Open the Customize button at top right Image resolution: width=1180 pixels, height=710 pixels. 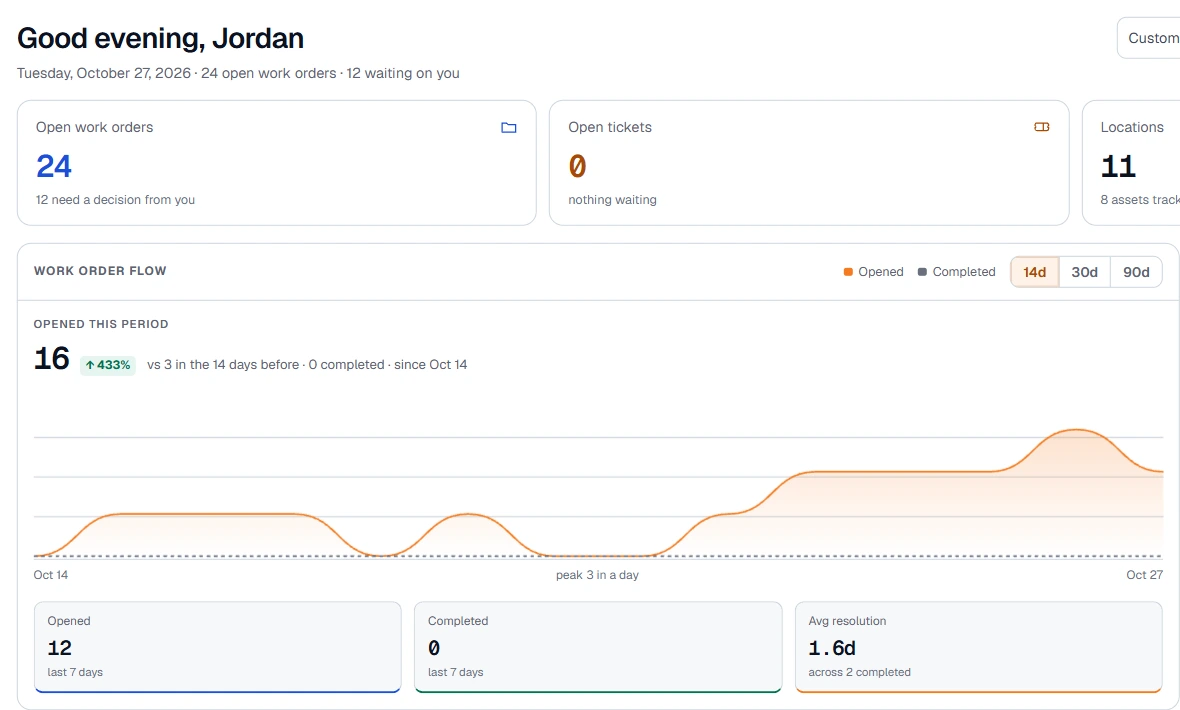click(x=1149, y=38)
